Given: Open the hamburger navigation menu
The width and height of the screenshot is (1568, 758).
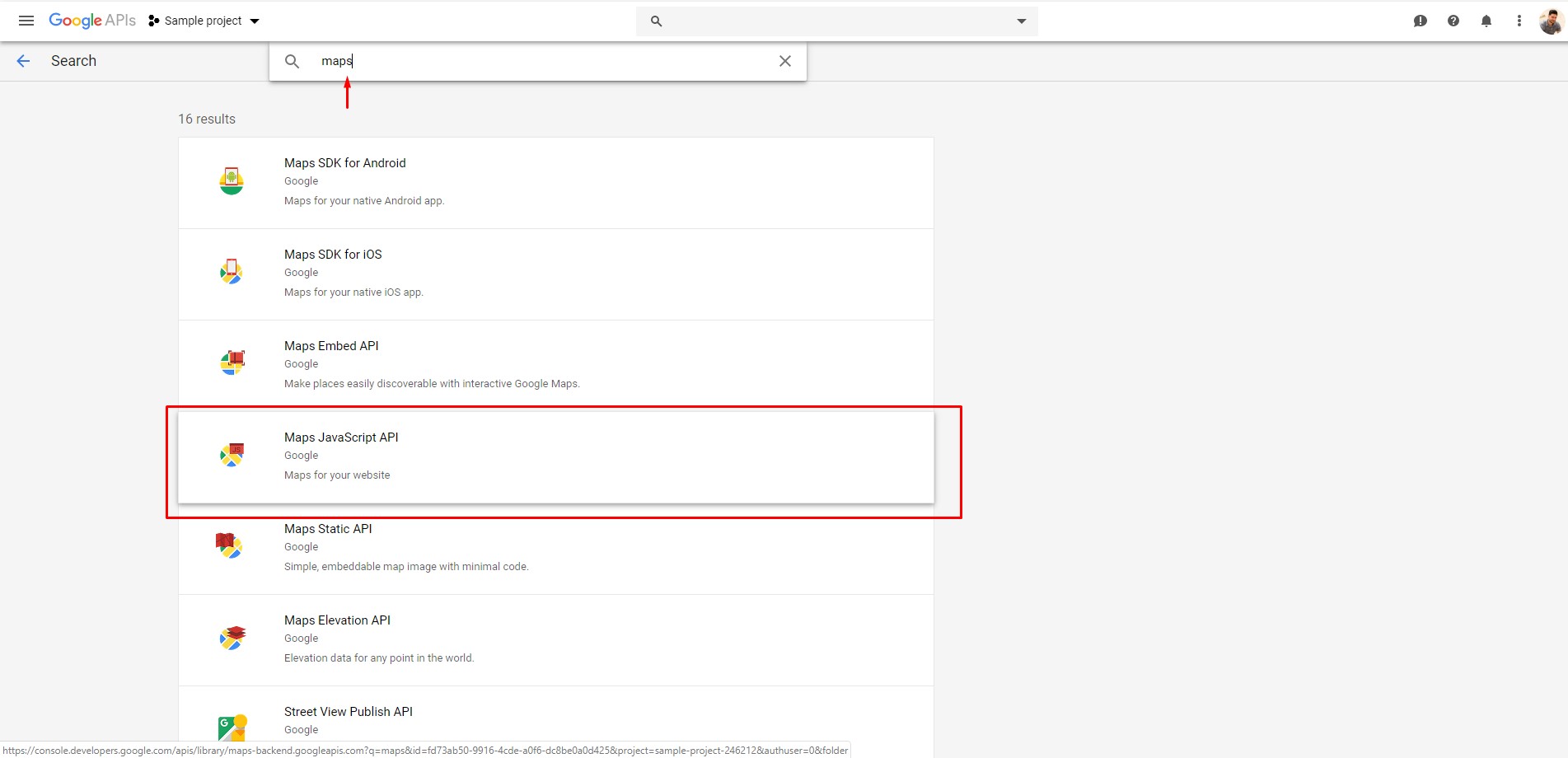Looking at the screenshot, I should (26, 21).
